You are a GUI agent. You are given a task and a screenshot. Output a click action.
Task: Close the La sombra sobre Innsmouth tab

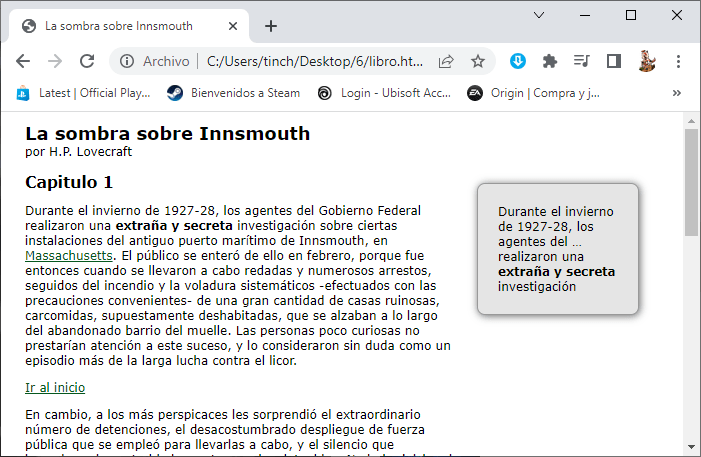(232, 26)
